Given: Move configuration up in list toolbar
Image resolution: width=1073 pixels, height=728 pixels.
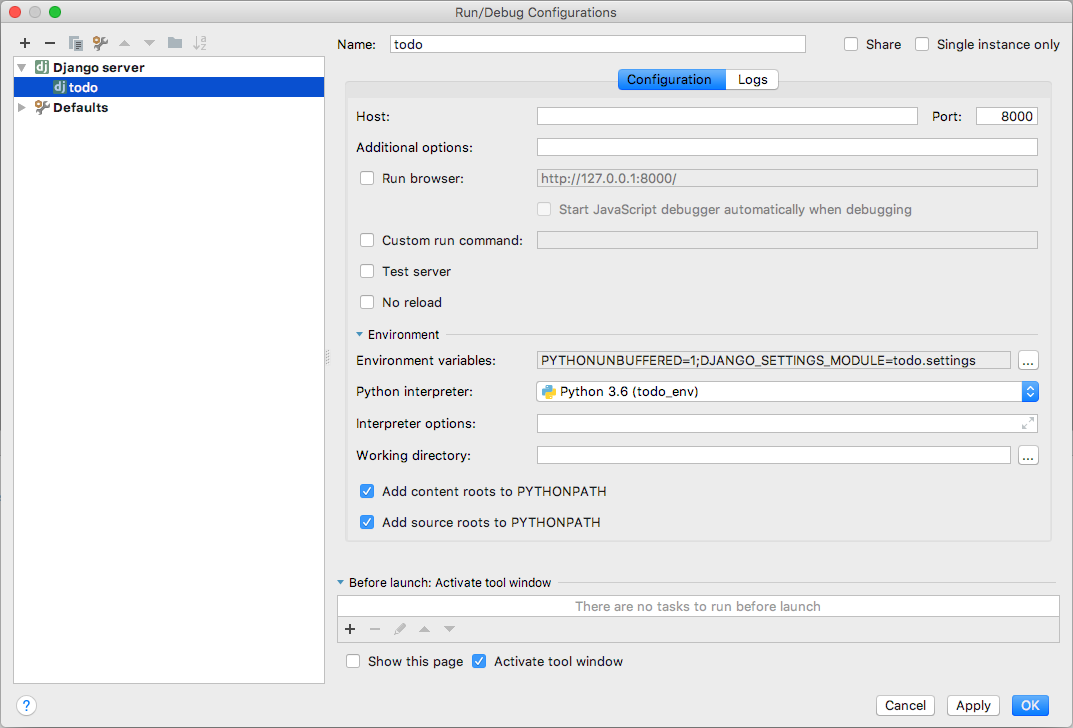Looking at the screenshot, I should coord(125,43).
